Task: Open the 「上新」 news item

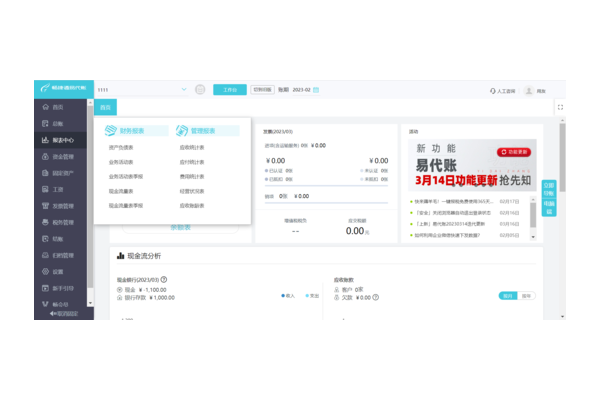Action: click(x=465, y=224)
